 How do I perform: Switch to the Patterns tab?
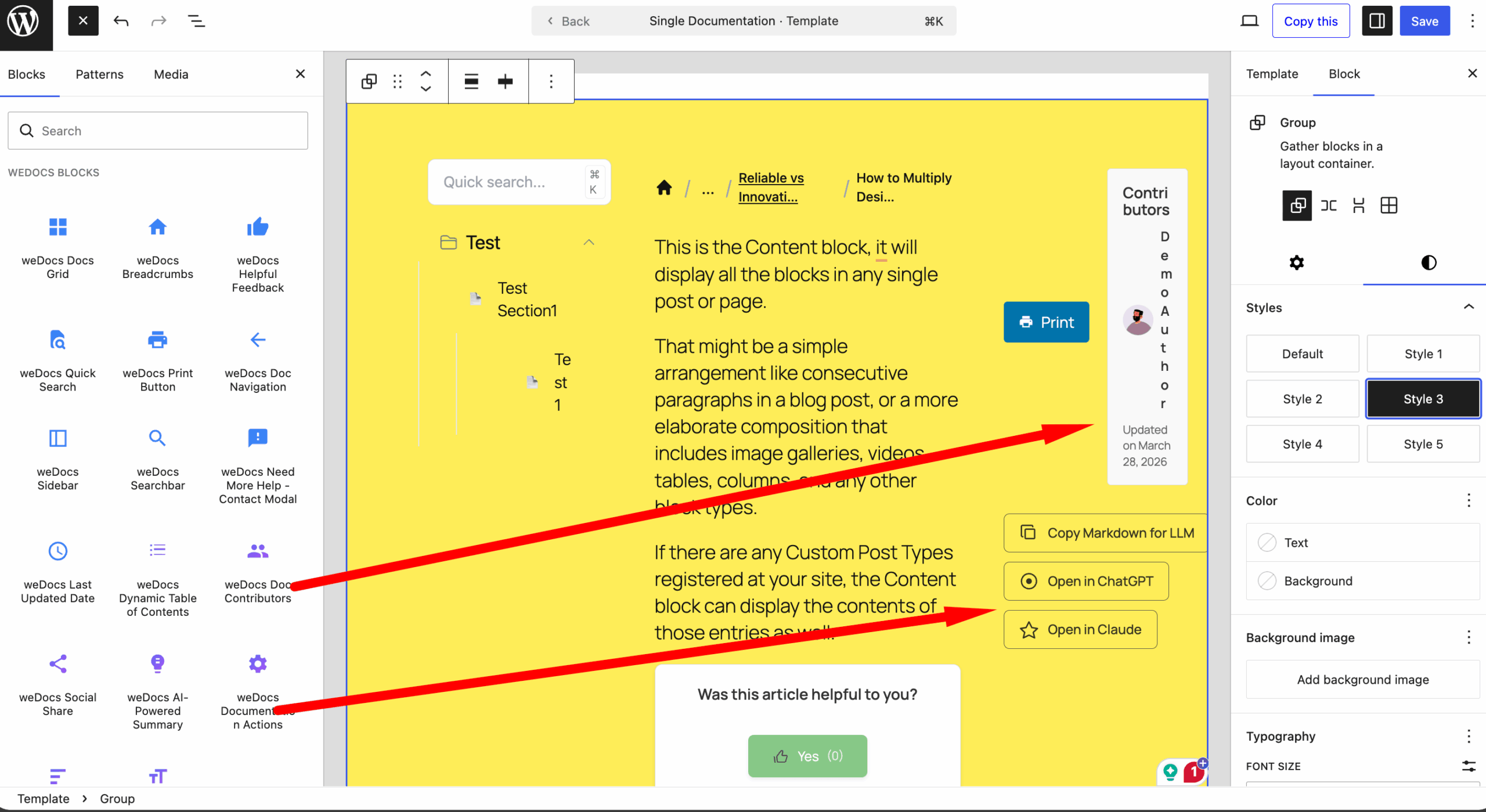tap(99, 74)
